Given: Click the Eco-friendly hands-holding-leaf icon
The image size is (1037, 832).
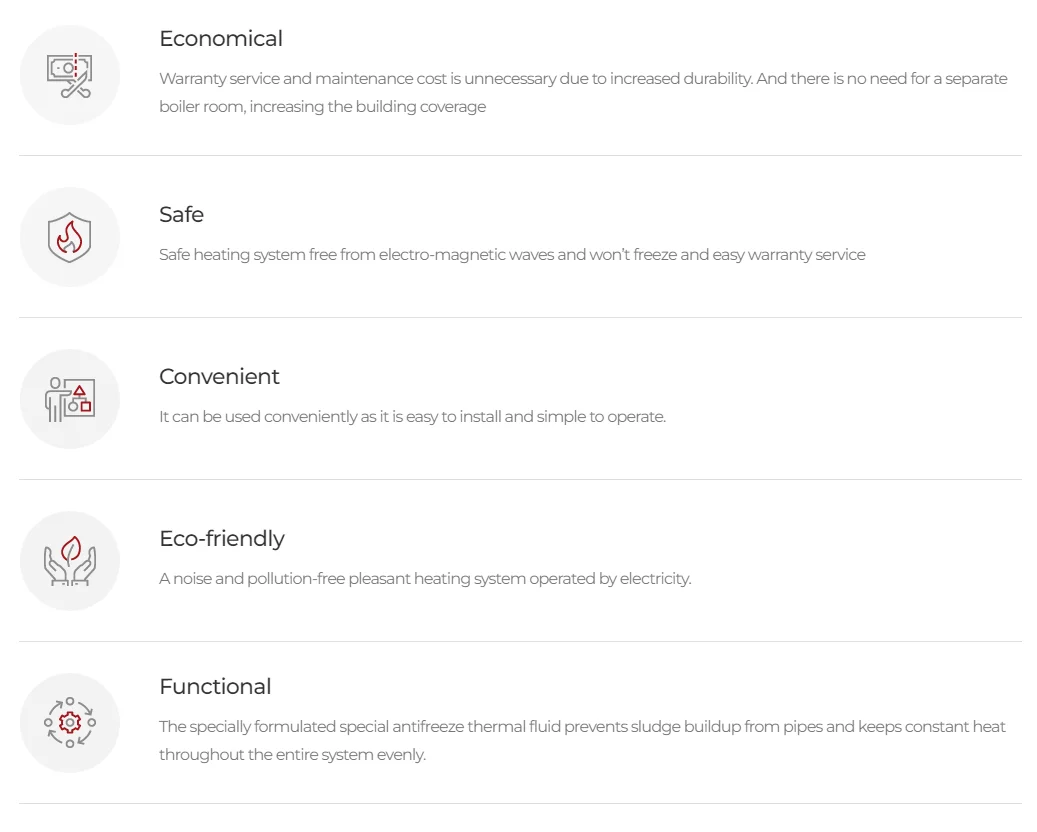Looking at the screenshot, I should pos(69,561).
